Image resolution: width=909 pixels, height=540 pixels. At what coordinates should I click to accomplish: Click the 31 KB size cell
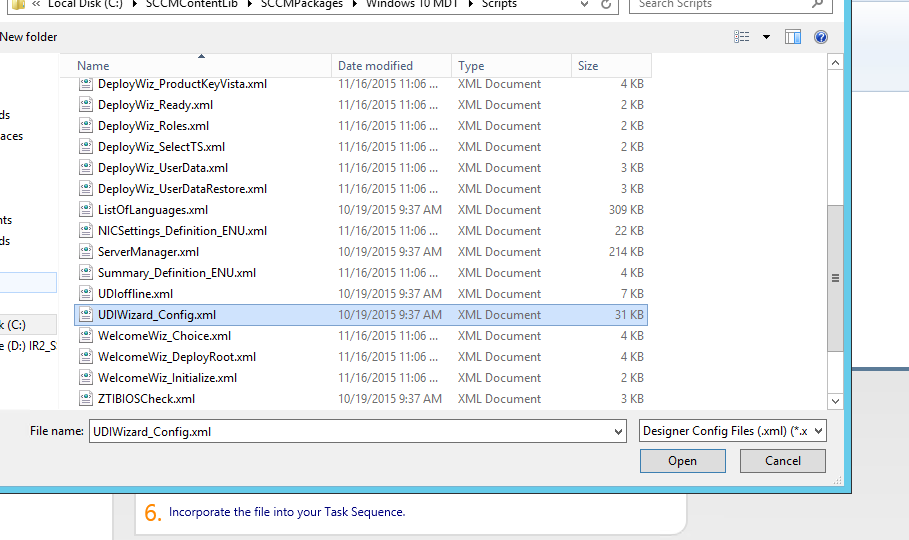629,315
